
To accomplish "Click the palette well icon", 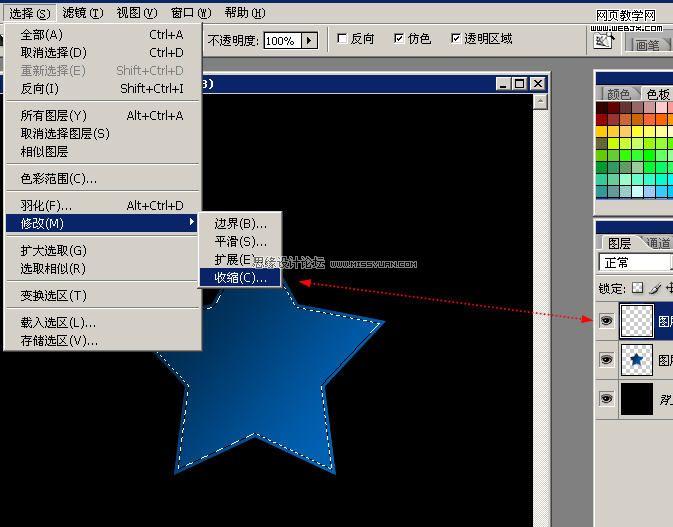I will click(603, 40).
